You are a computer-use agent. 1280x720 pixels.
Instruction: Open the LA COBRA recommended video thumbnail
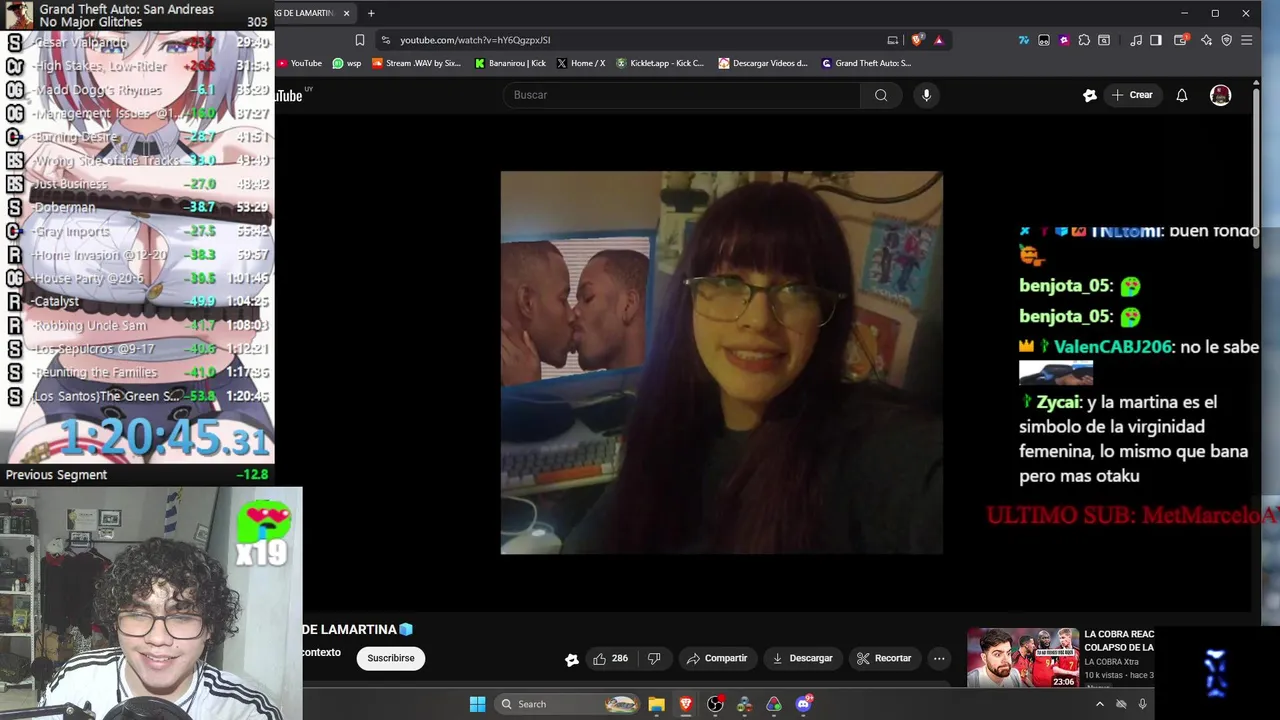click(1023, 658)
